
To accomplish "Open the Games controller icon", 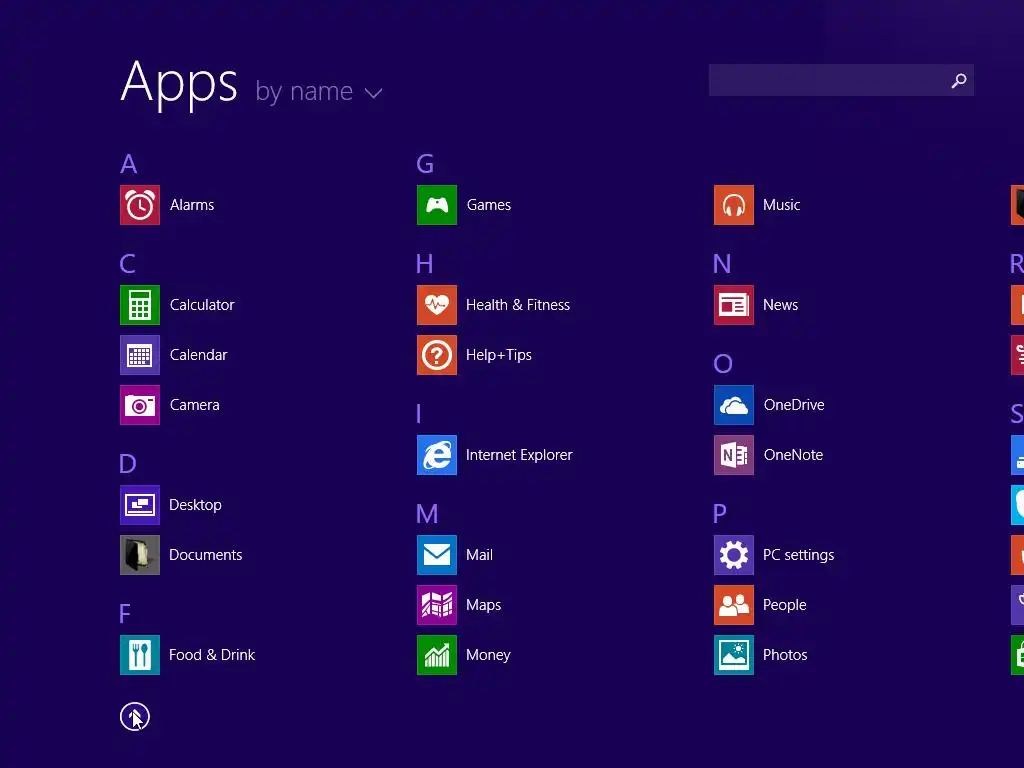I will tap(437, 205).
